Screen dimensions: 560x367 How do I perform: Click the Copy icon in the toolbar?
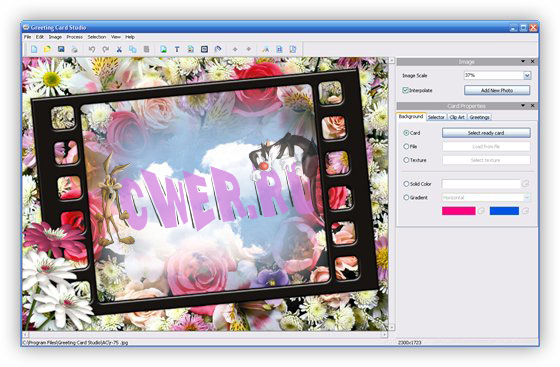tap(132, 49)
